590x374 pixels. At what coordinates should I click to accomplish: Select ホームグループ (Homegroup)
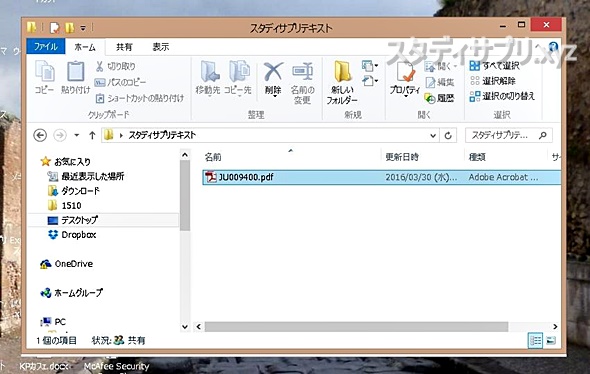point(71,293)
